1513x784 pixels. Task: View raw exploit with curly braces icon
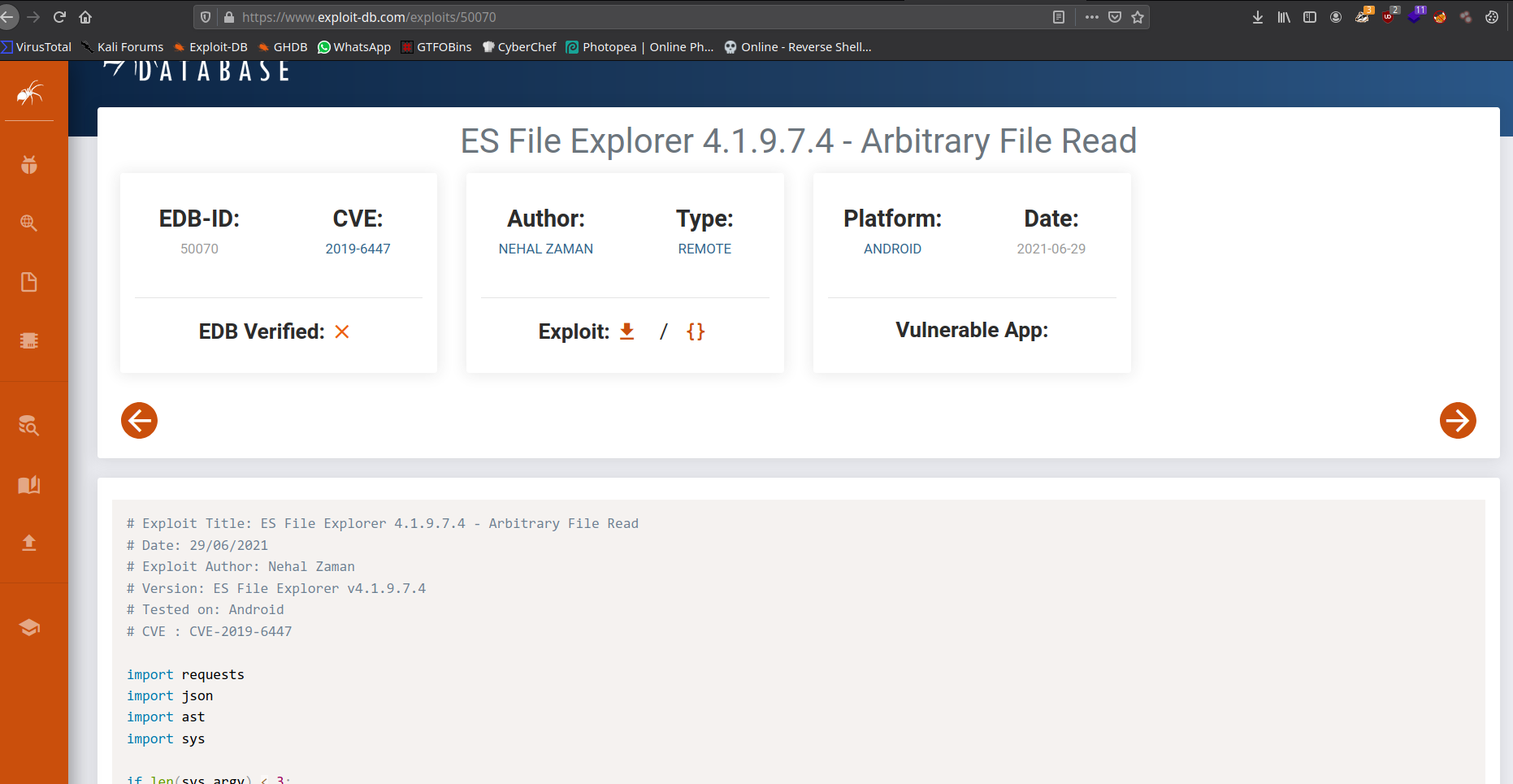[696, 331]
